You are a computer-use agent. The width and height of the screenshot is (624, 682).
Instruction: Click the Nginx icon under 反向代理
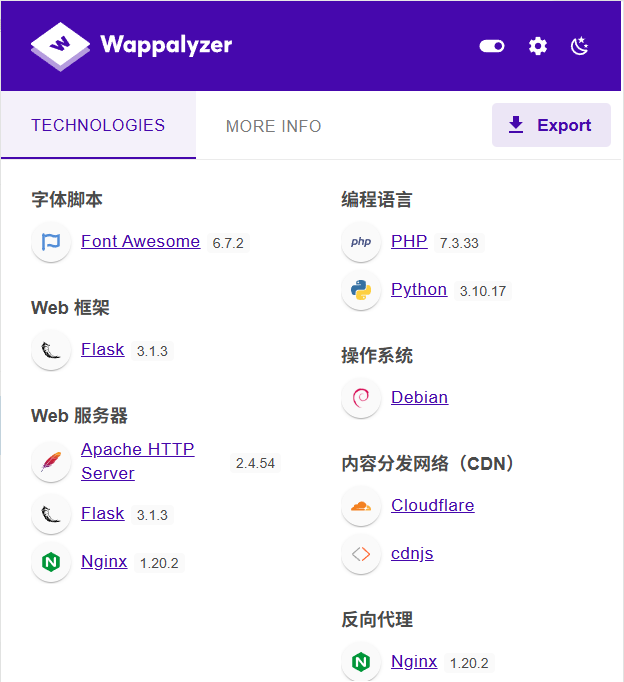click(361, 662)
